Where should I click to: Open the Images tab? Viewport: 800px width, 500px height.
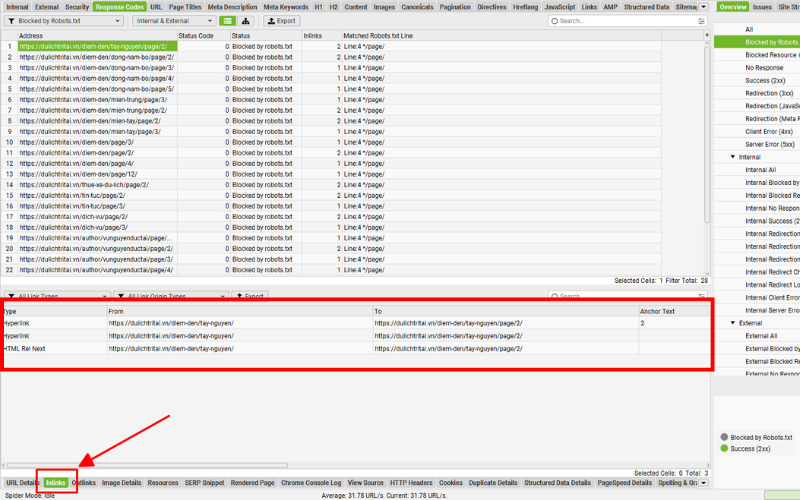coord(384,7)
